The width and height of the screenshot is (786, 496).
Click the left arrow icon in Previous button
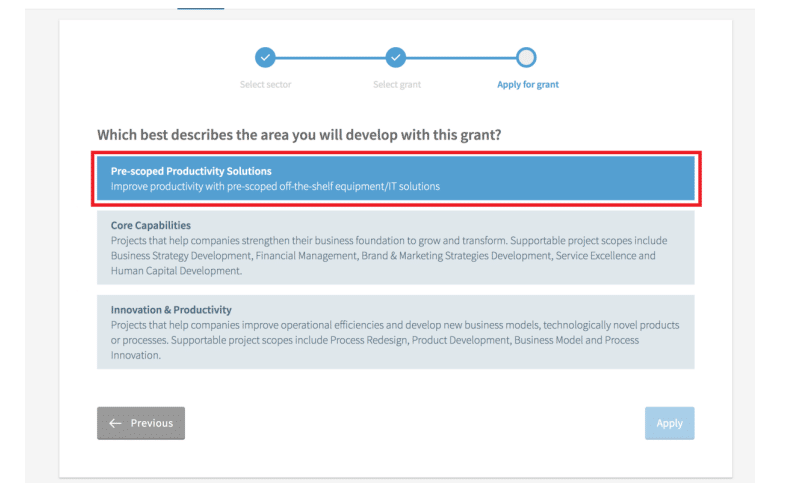coord(115,423)
